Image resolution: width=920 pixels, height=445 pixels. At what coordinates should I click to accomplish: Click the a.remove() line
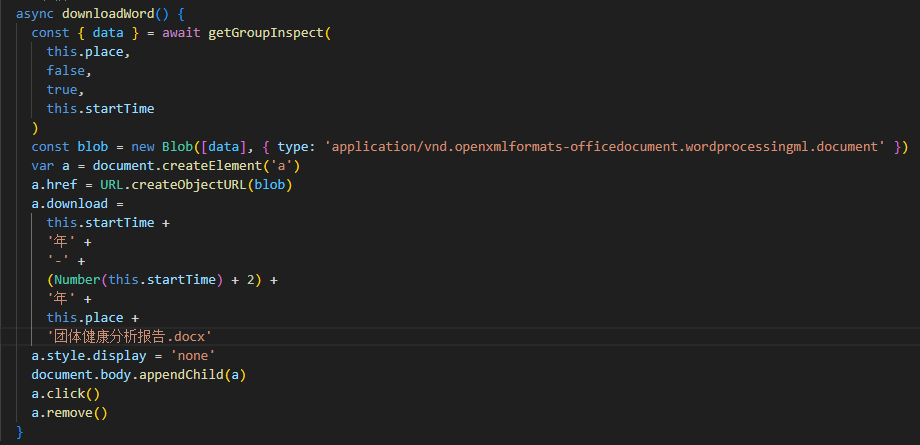click(x=69, y=413)
